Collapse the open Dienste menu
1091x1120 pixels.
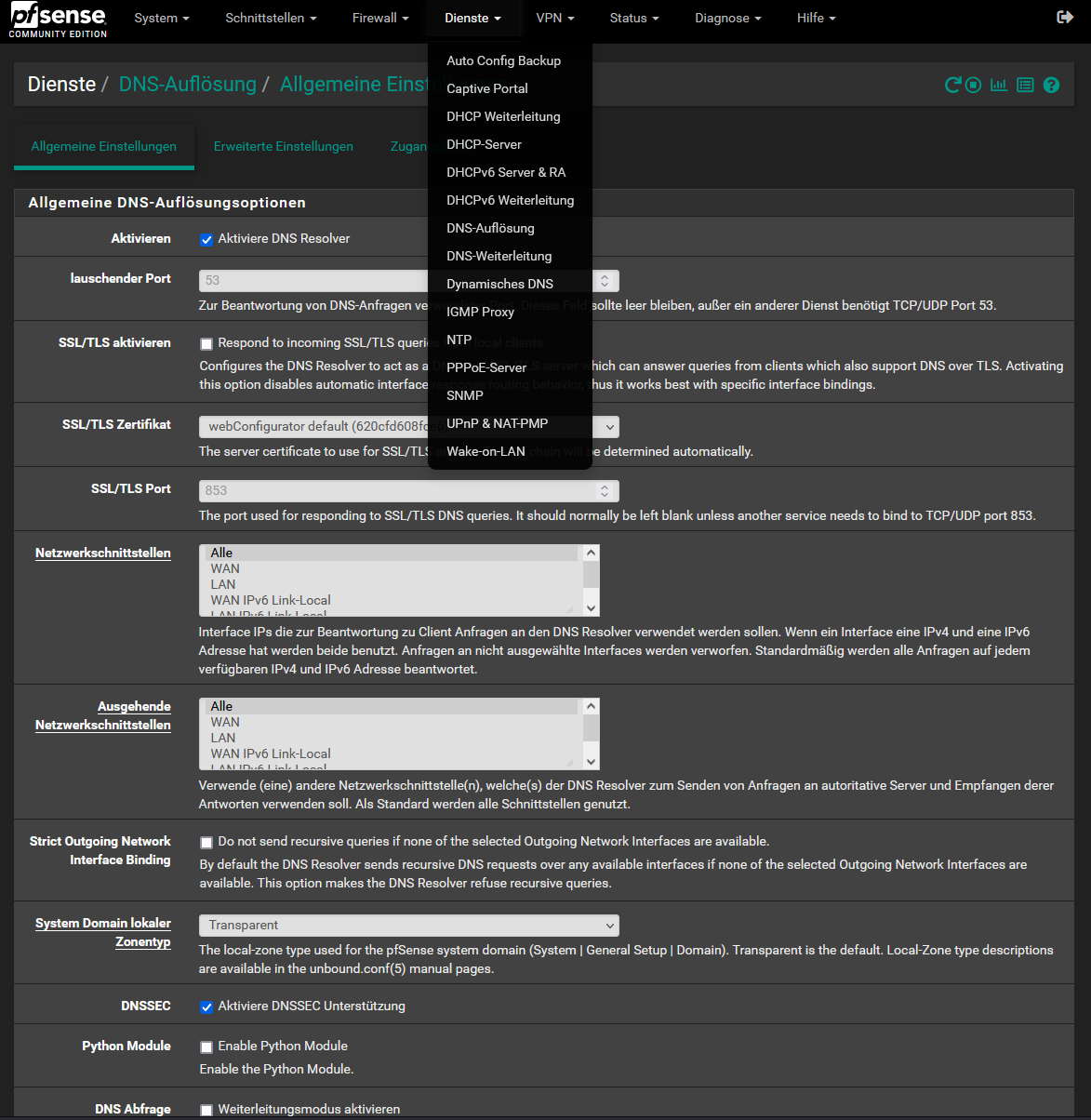pyautogui.click(x=472, y=18)
